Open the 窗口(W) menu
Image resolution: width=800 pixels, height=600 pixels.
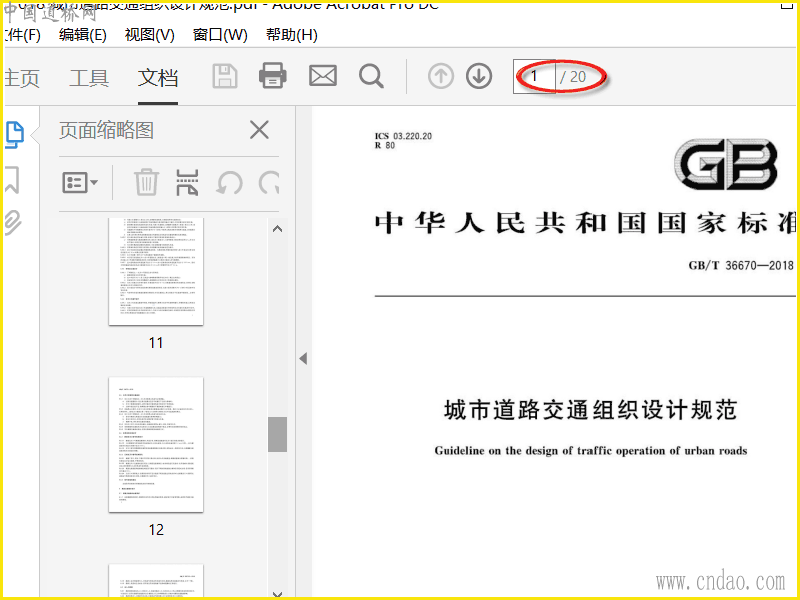pos(220,35)
